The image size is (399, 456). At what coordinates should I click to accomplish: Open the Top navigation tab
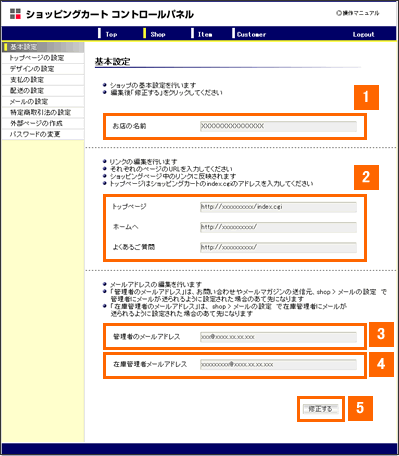pos(111,34)
